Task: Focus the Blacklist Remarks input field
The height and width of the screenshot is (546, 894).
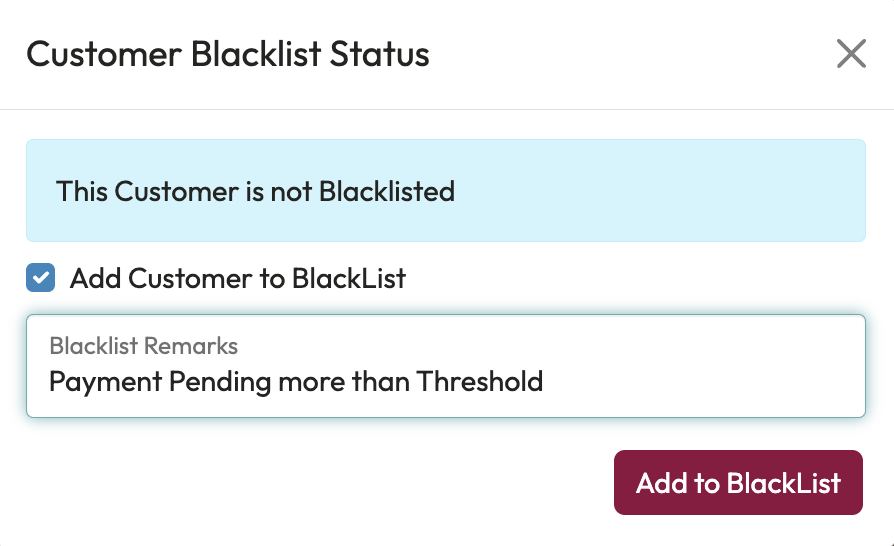Action: [x=445, y=367]
